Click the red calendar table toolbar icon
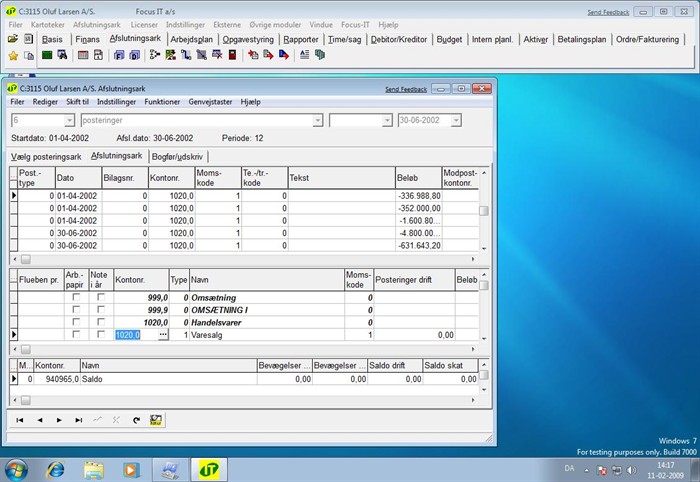 [83, 55]
